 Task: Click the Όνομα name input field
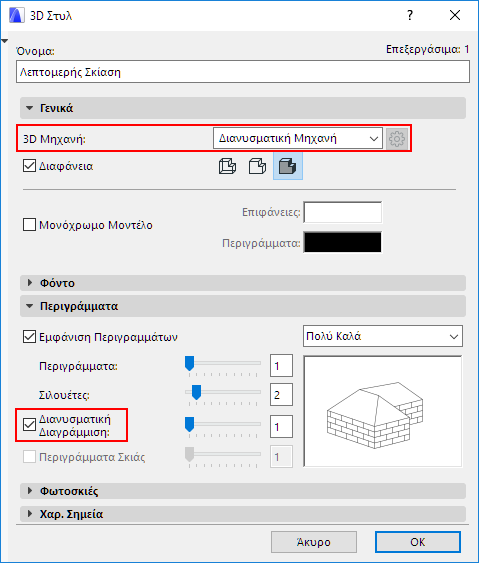pyautogui.click(x=243, y=72)
